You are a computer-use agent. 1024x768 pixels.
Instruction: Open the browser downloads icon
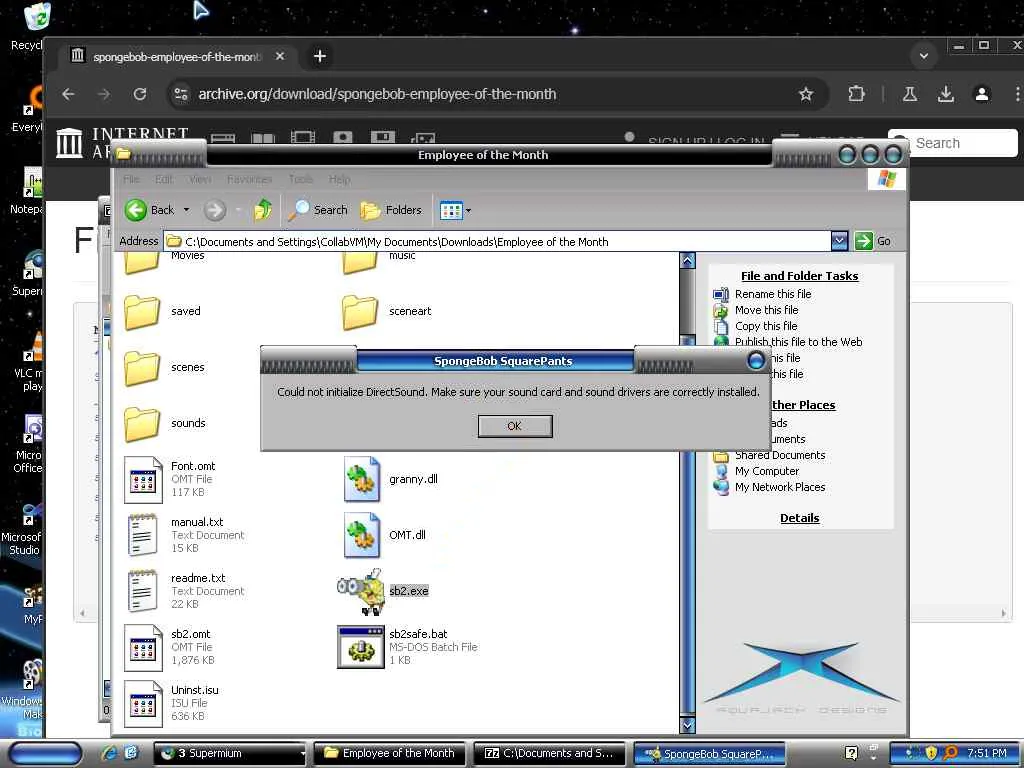click(x=946, y=94)
